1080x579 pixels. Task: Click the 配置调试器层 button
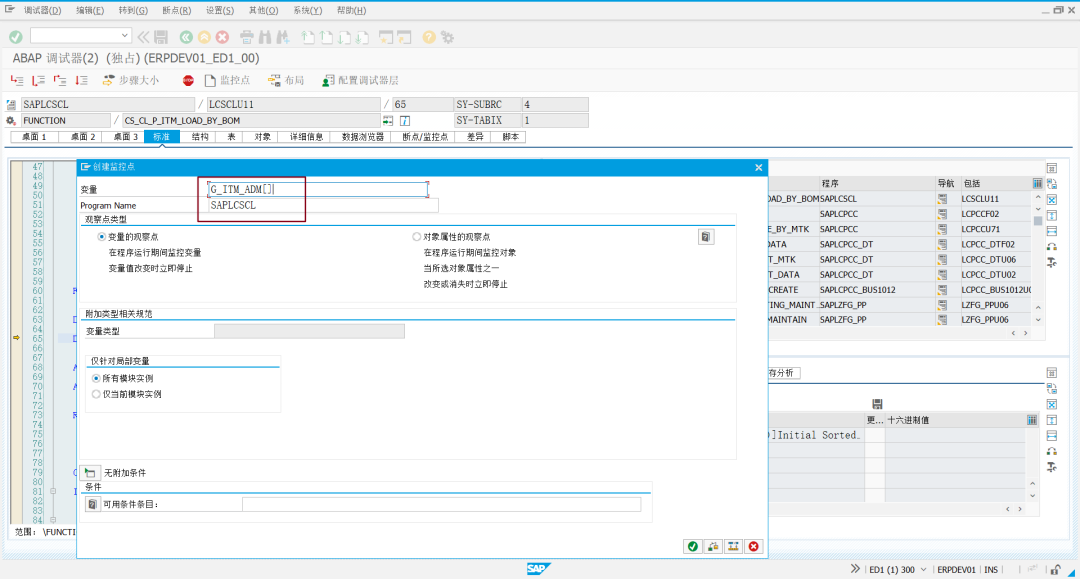click(360, 81)
